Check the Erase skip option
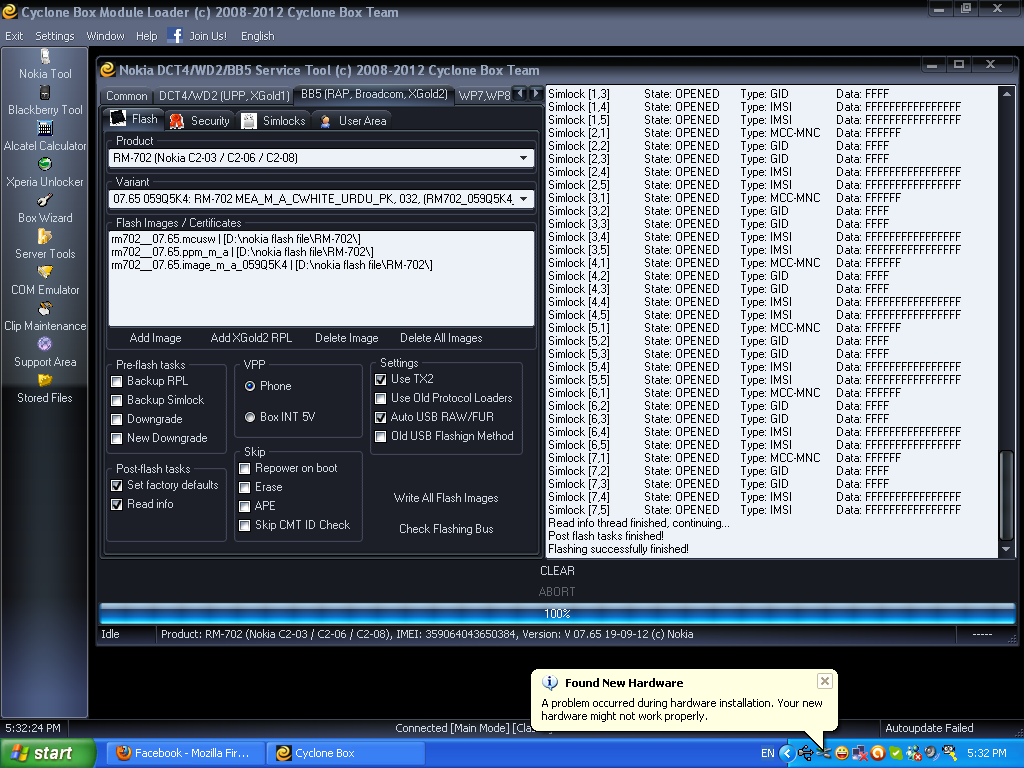This screenshot has height=768, width=1024. coord(244,487)
